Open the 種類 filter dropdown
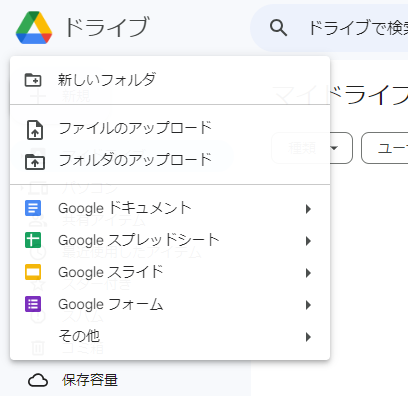Viewport: 408px width, 396px height. pyautogui.click(x=312, y=148)
